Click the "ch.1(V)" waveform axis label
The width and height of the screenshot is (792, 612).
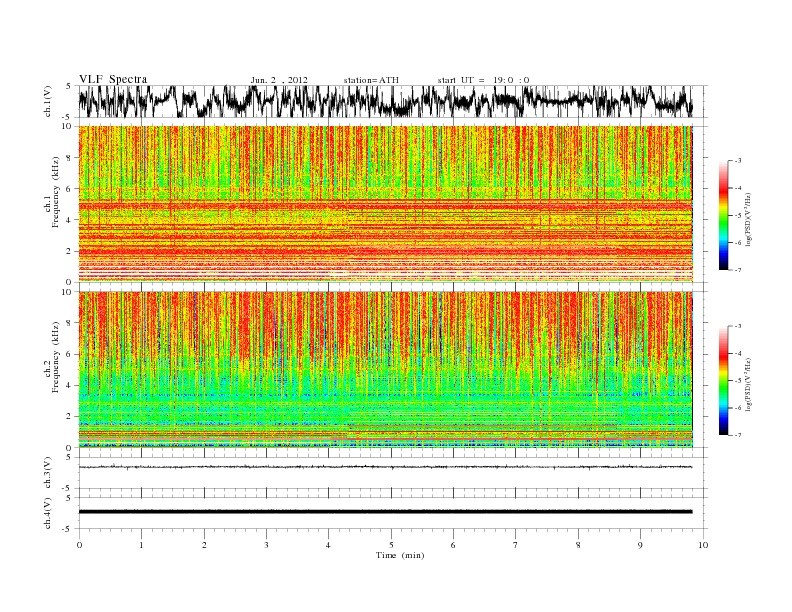coord(47,101)
